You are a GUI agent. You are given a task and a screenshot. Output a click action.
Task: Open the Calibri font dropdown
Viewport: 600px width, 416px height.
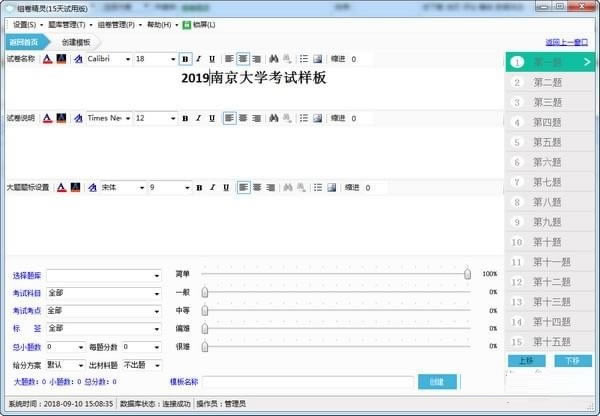tap(127, 60)
